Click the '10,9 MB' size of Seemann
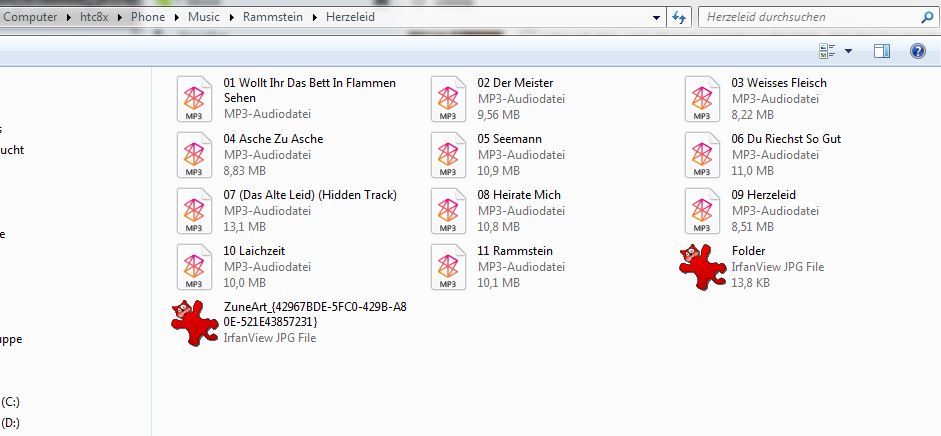This screenshot has height=436, width=941. (x=499, y=171)
